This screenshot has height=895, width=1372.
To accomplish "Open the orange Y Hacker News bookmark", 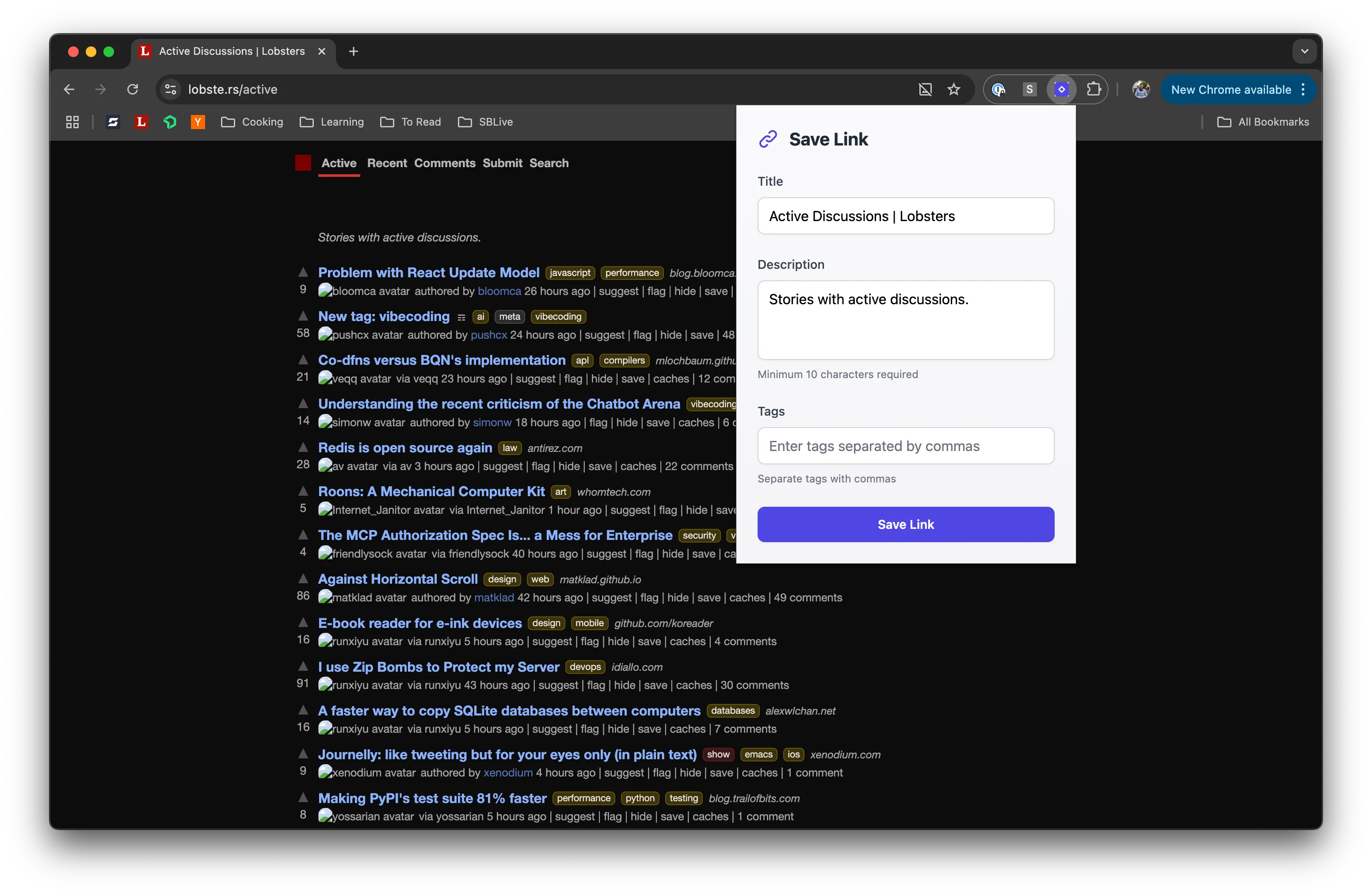I will pyautogui.click(x=198, y=122).
